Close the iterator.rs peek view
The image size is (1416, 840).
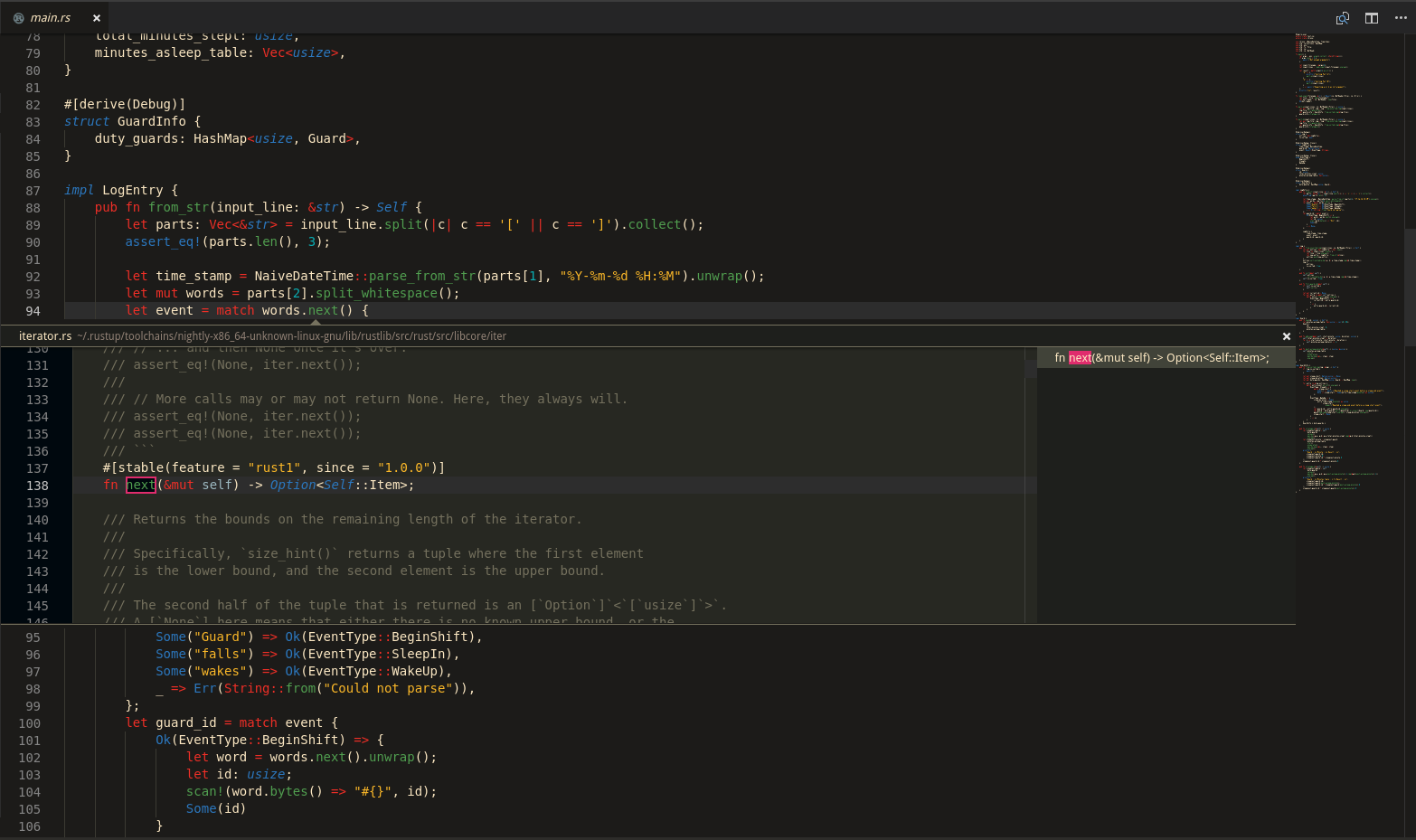tap(1287, 336)
